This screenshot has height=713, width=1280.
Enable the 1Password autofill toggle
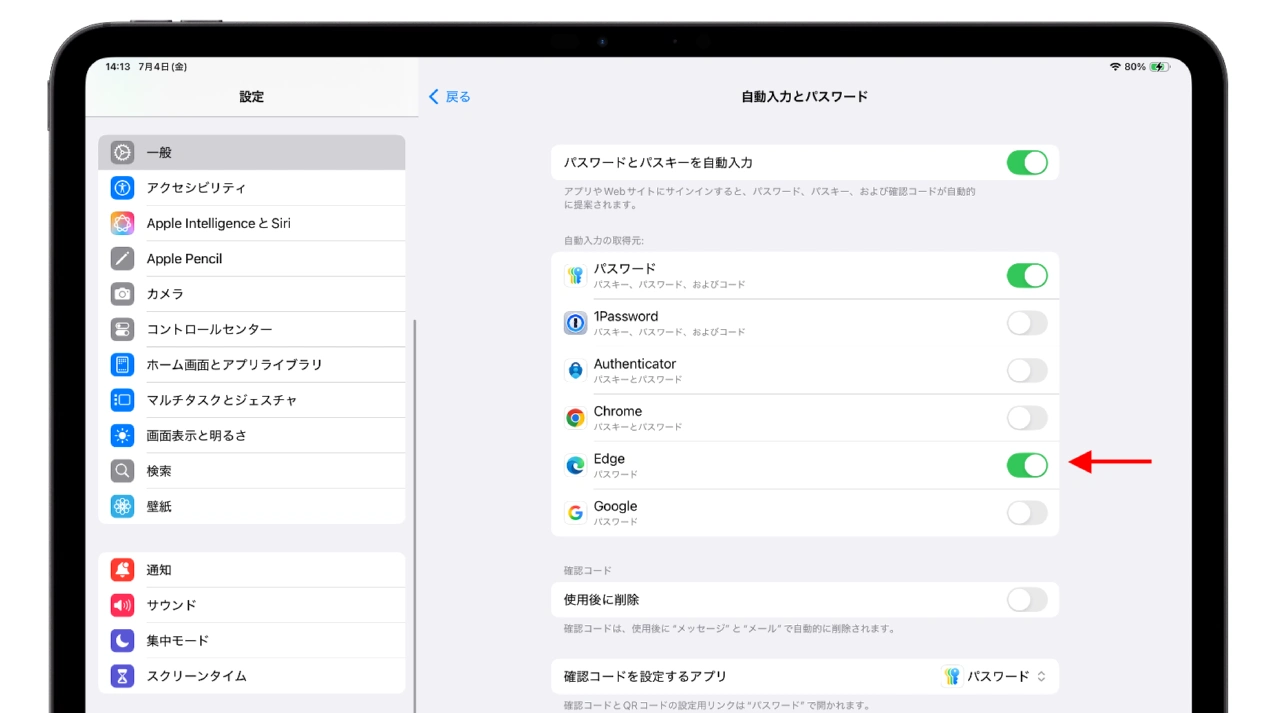[1026, 323]
